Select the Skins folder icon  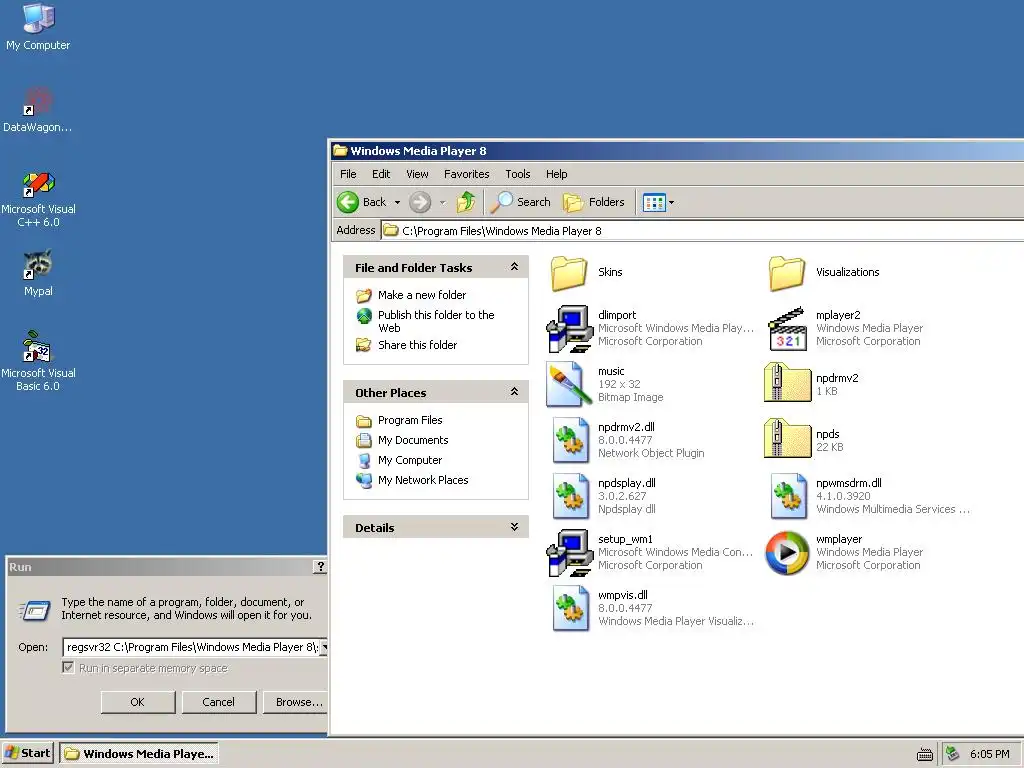pyautogui.click(x=569, y=272)
